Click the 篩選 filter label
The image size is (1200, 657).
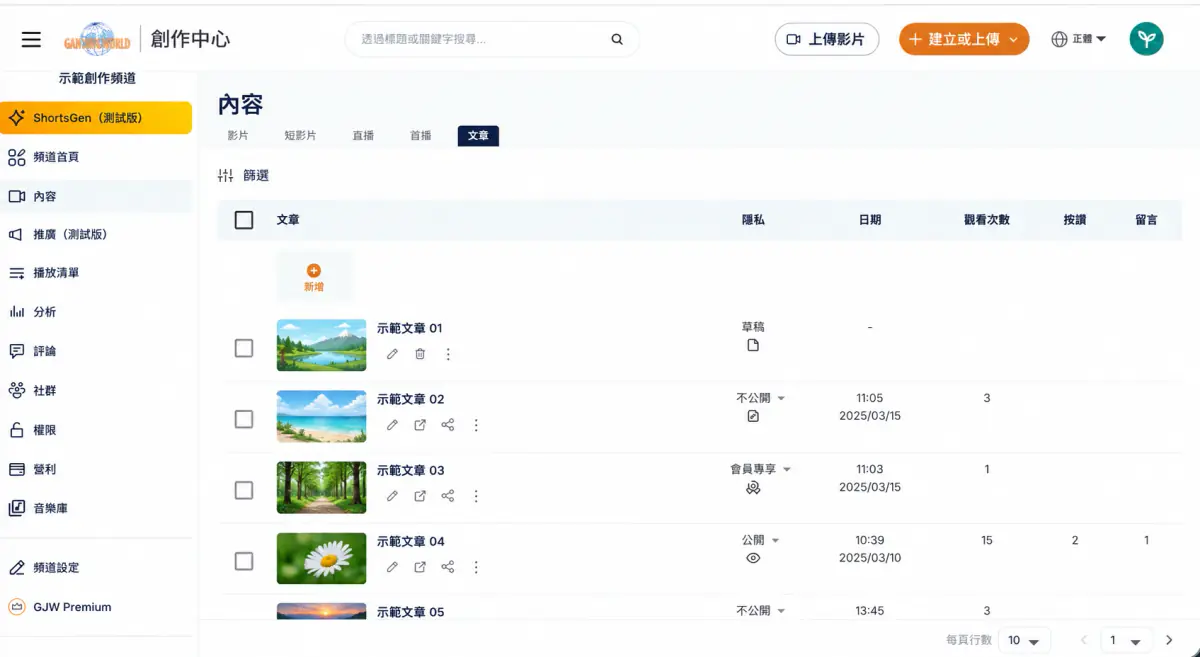pos(256,175)
